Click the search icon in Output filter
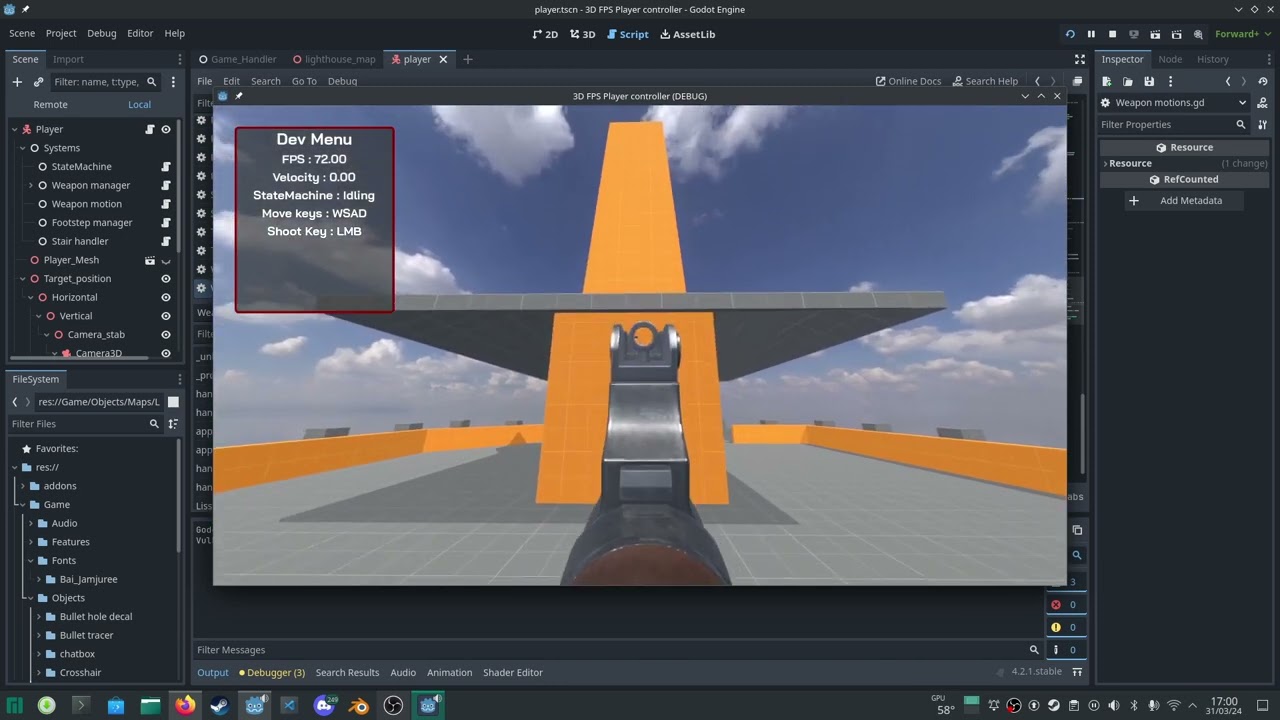This screenshot has width=1280, height=720. tap(1035, 650)
